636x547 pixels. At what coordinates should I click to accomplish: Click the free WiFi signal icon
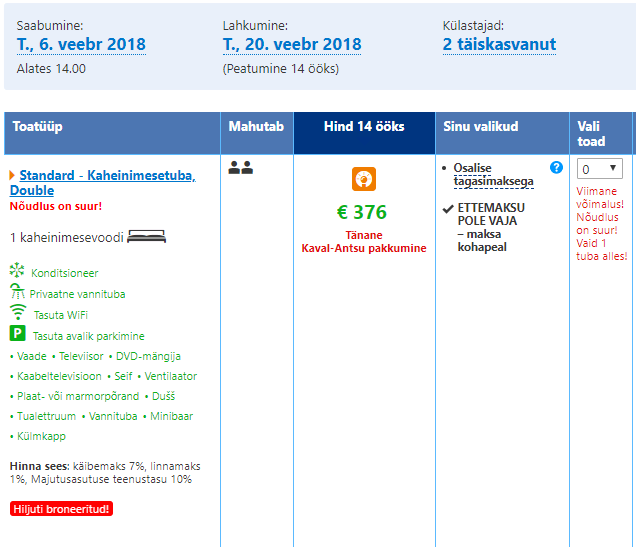click(17, 313)
